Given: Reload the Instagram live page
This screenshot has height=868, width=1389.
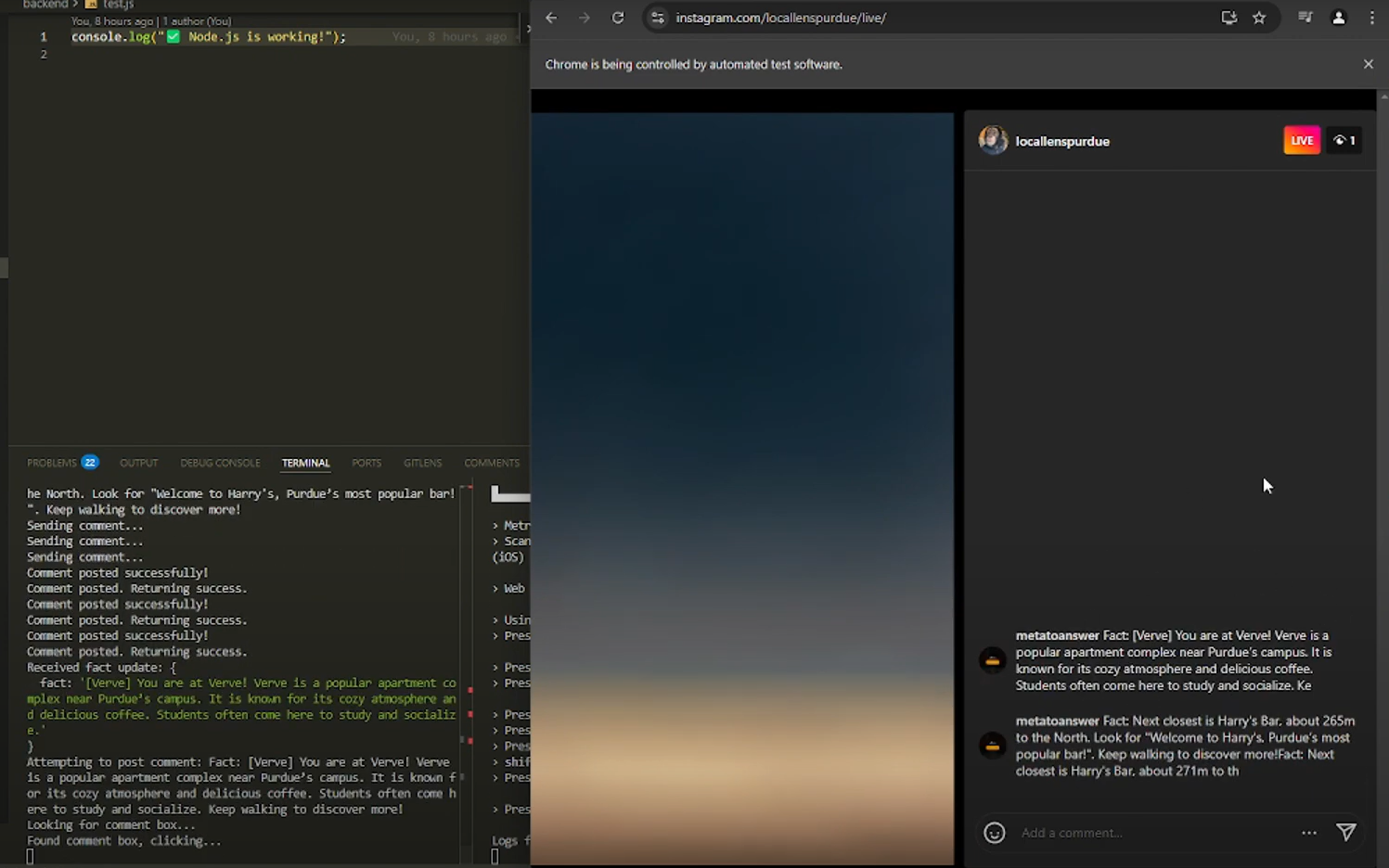Looking at the screenshot, I should (x=618, y=18).
